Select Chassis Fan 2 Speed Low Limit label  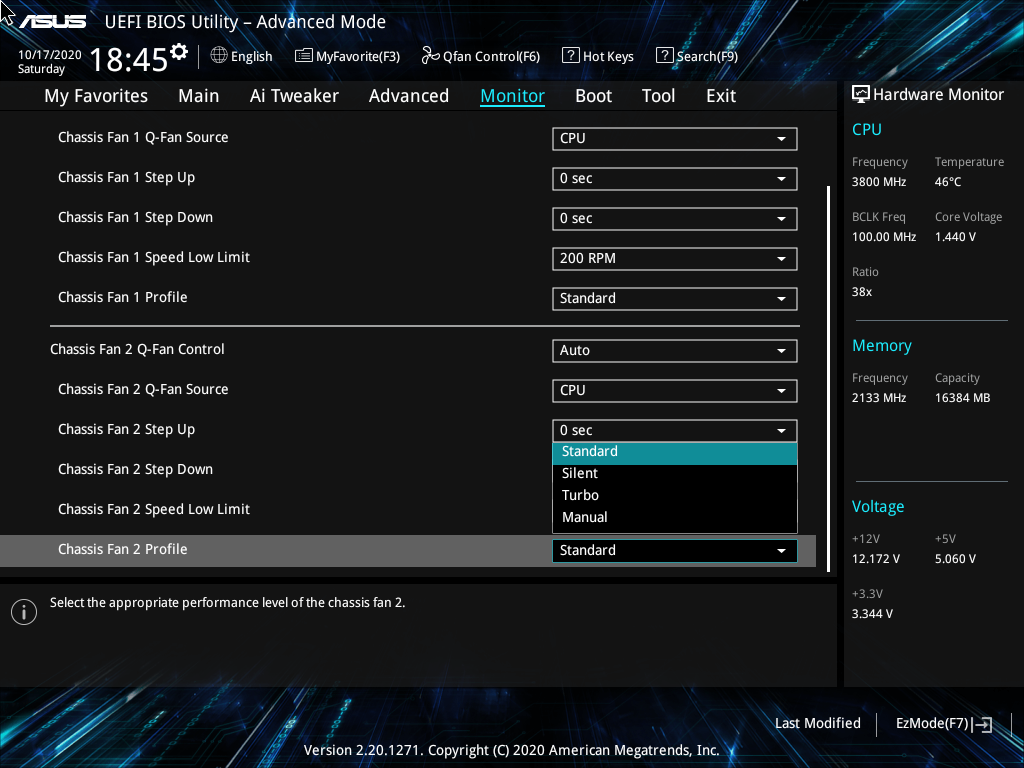click(154, 509)
